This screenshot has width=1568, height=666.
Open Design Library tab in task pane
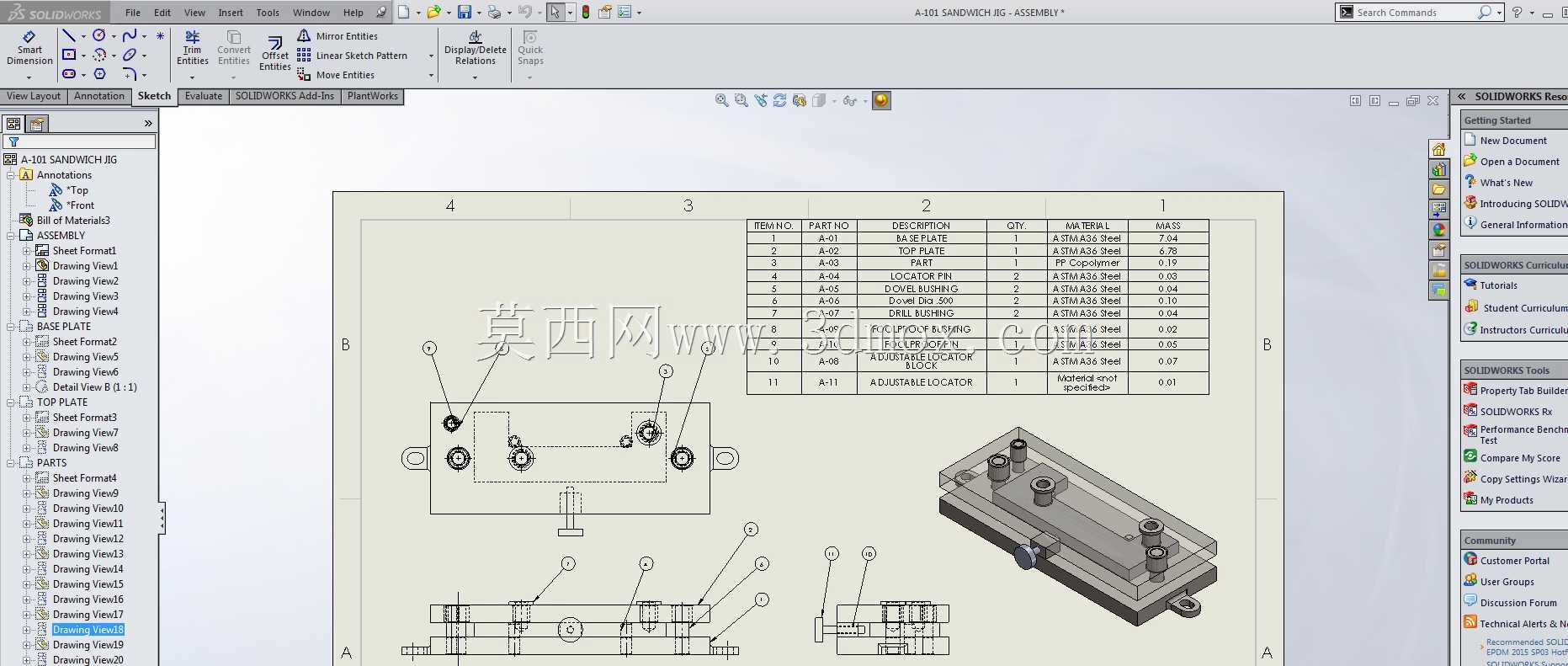tap(1439, 169)
